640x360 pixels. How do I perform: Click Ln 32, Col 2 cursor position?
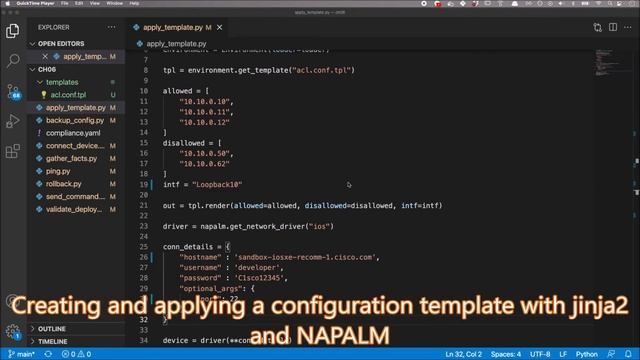[463, 354]
